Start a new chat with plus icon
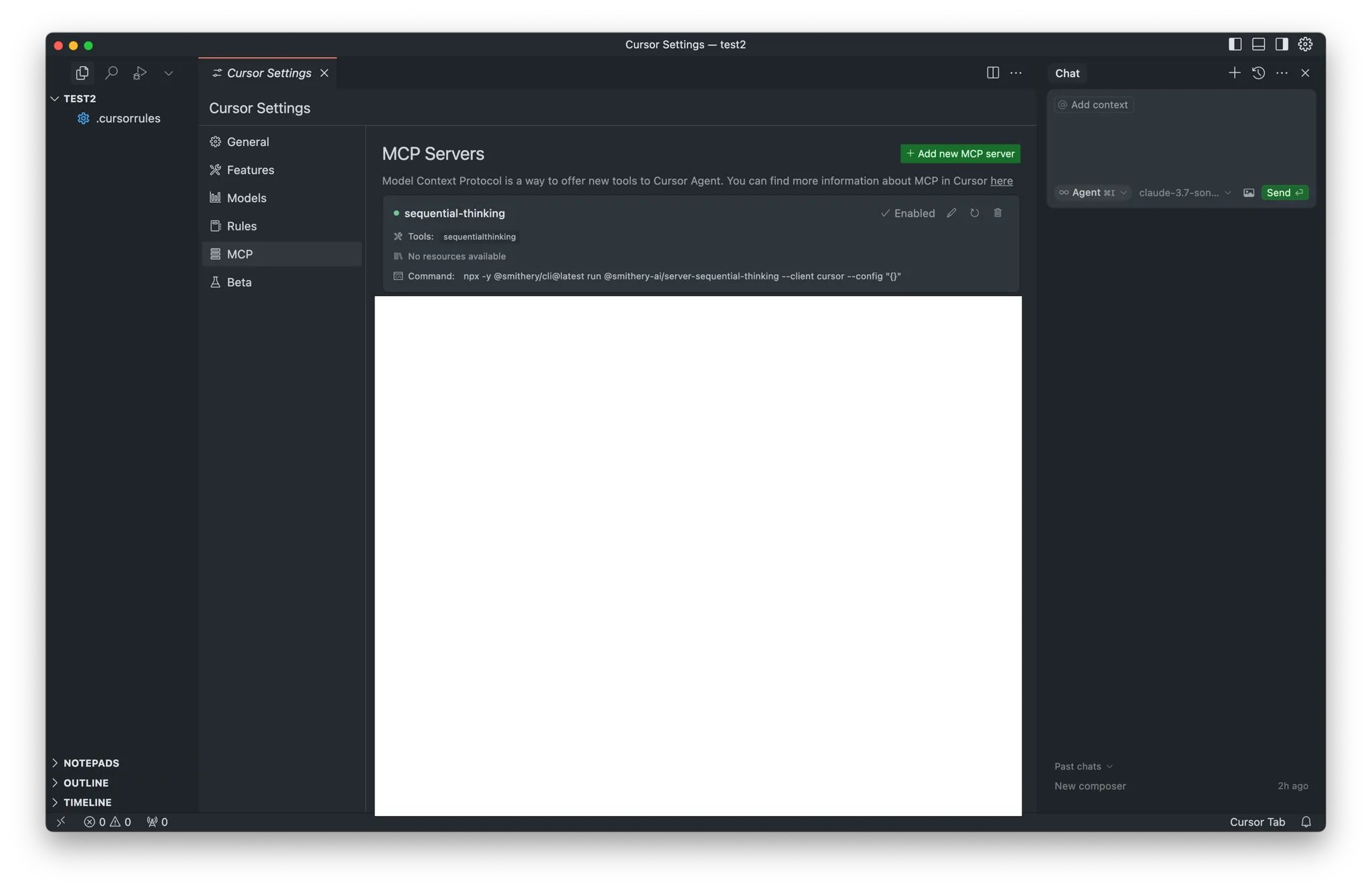This screenshot has height=891, width=1372. pyautogui.click(x=1235, y=73)
